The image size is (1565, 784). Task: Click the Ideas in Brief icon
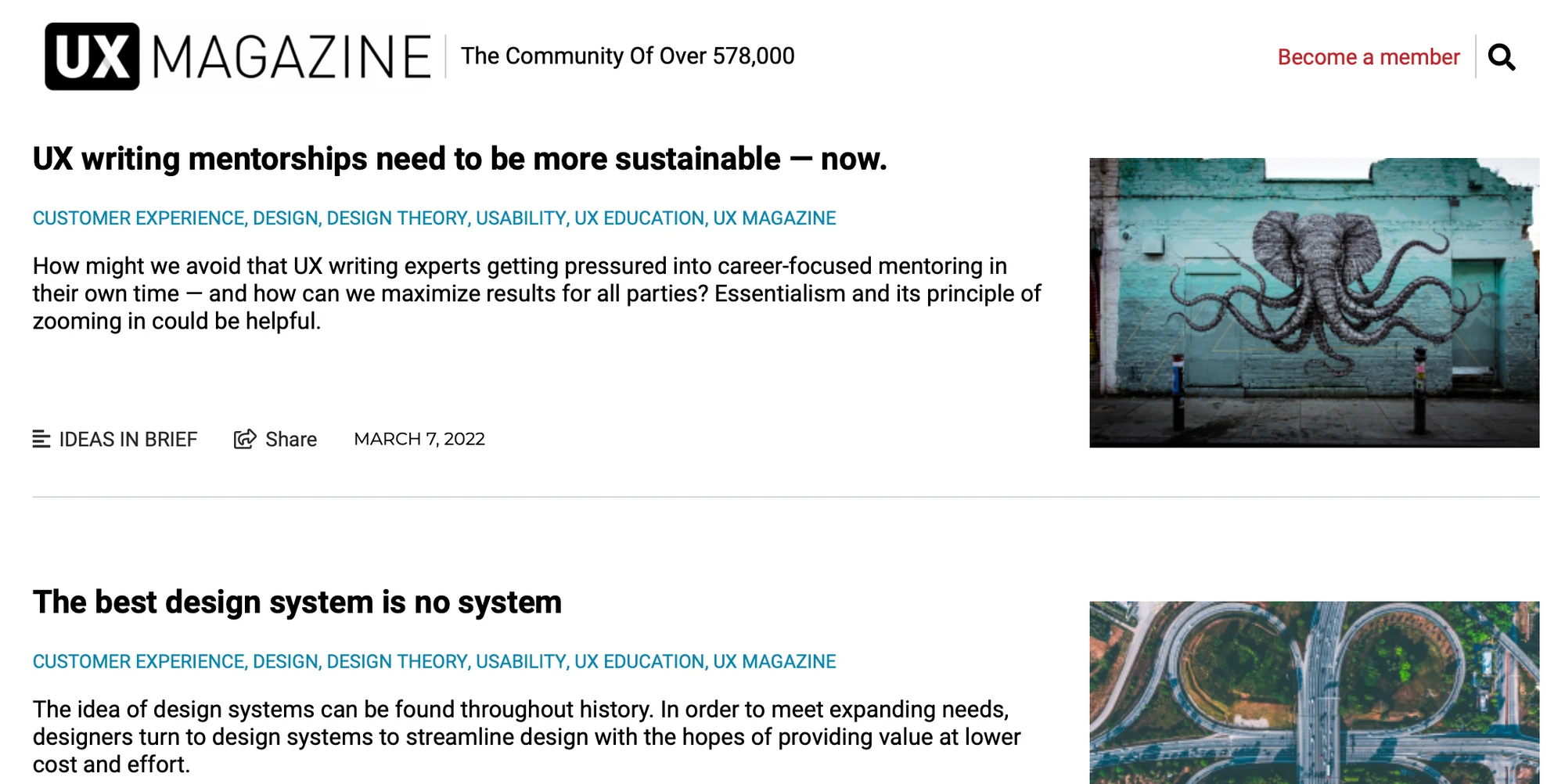(43, 439)
